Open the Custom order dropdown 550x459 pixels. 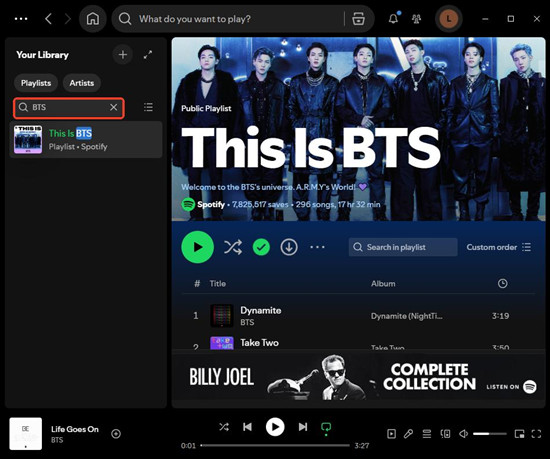coord(498,247)
